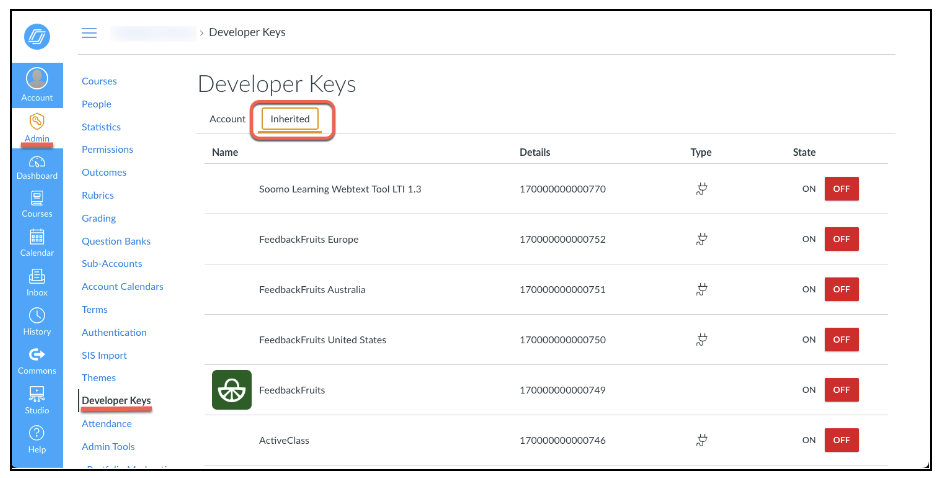Click key ID 170000000000746

point(562,440)
